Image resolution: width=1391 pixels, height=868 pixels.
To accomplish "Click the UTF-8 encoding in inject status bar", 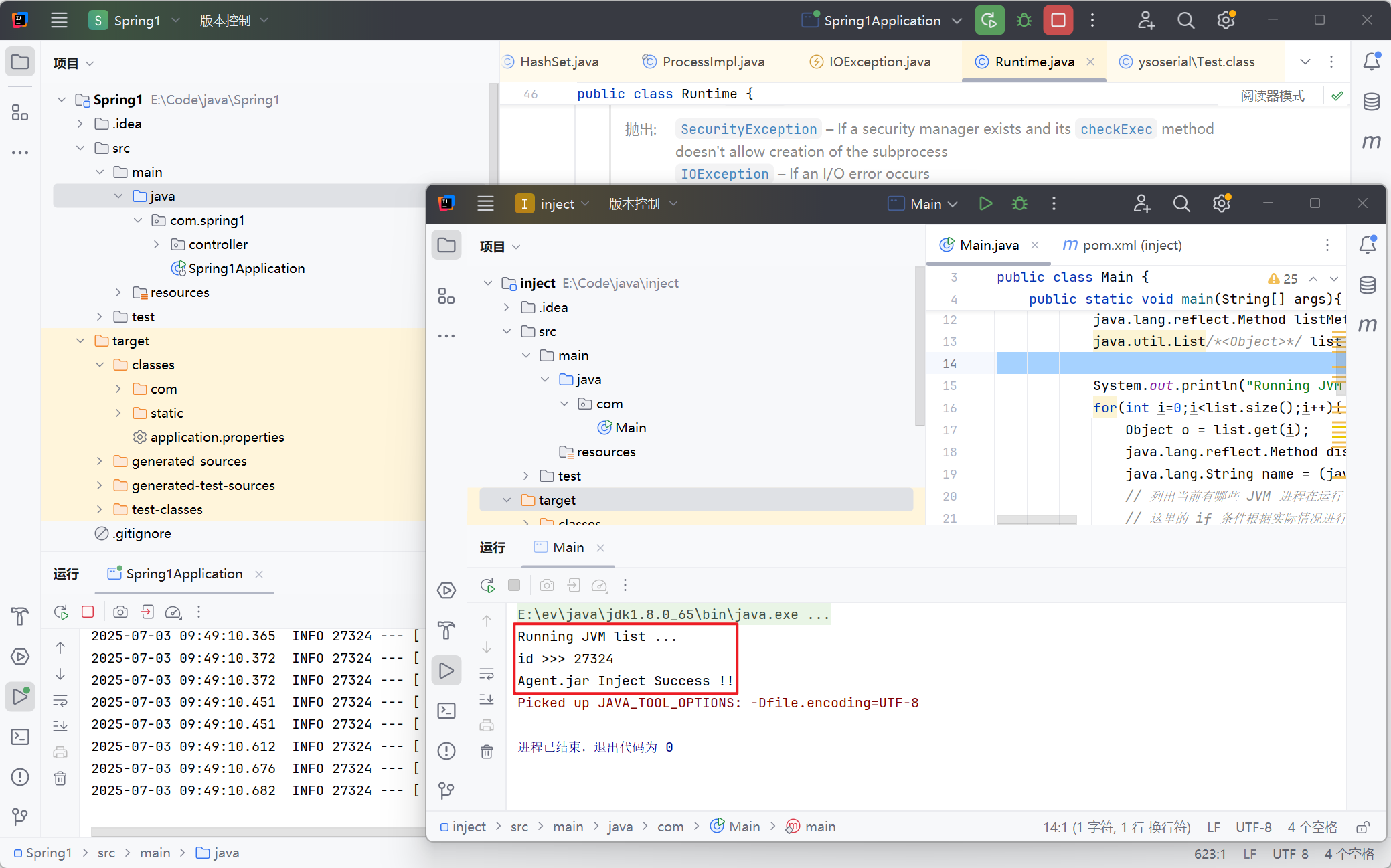I will click(1253, 827).
